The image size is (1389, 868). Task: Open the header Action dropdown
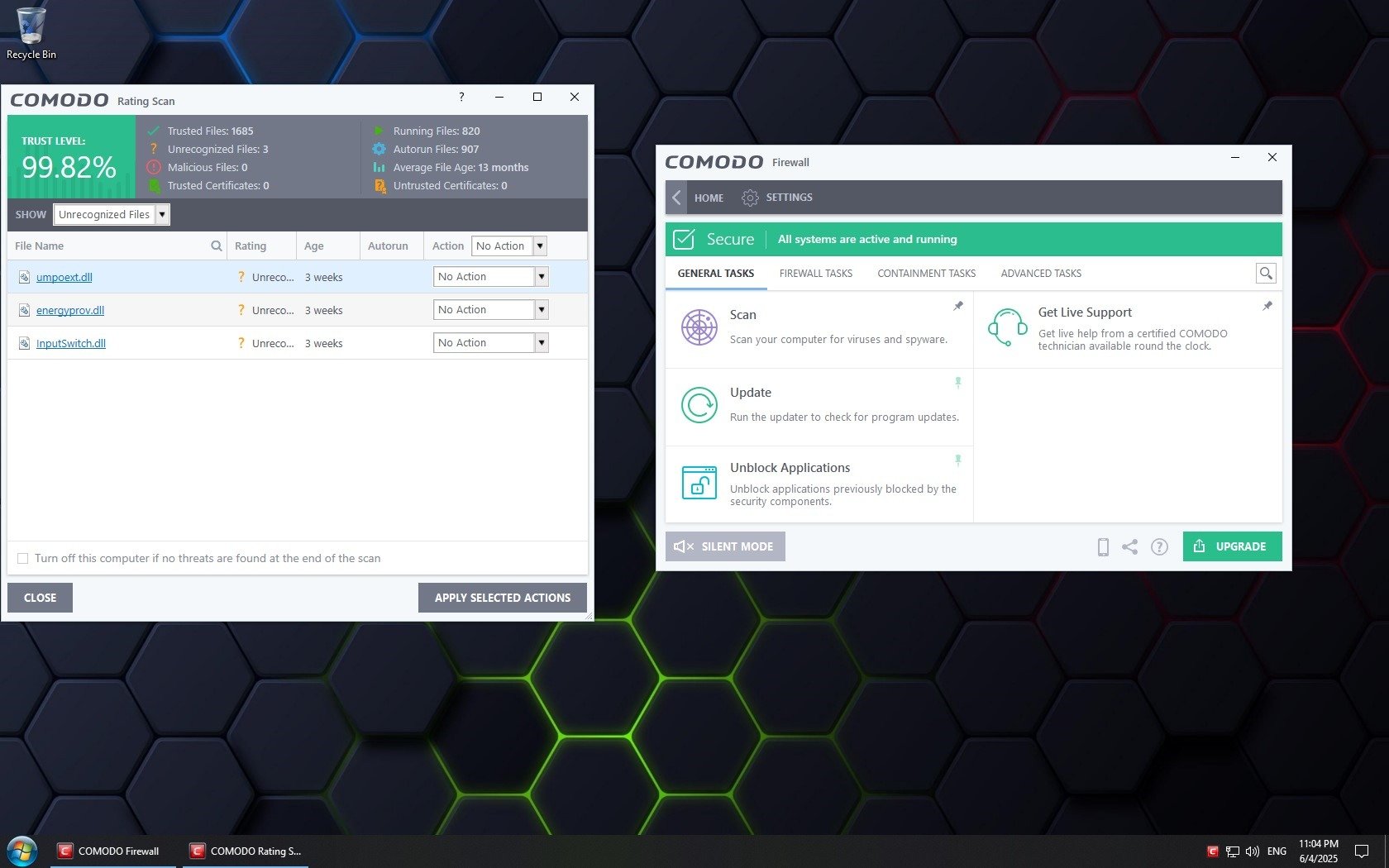click(509, 246)
